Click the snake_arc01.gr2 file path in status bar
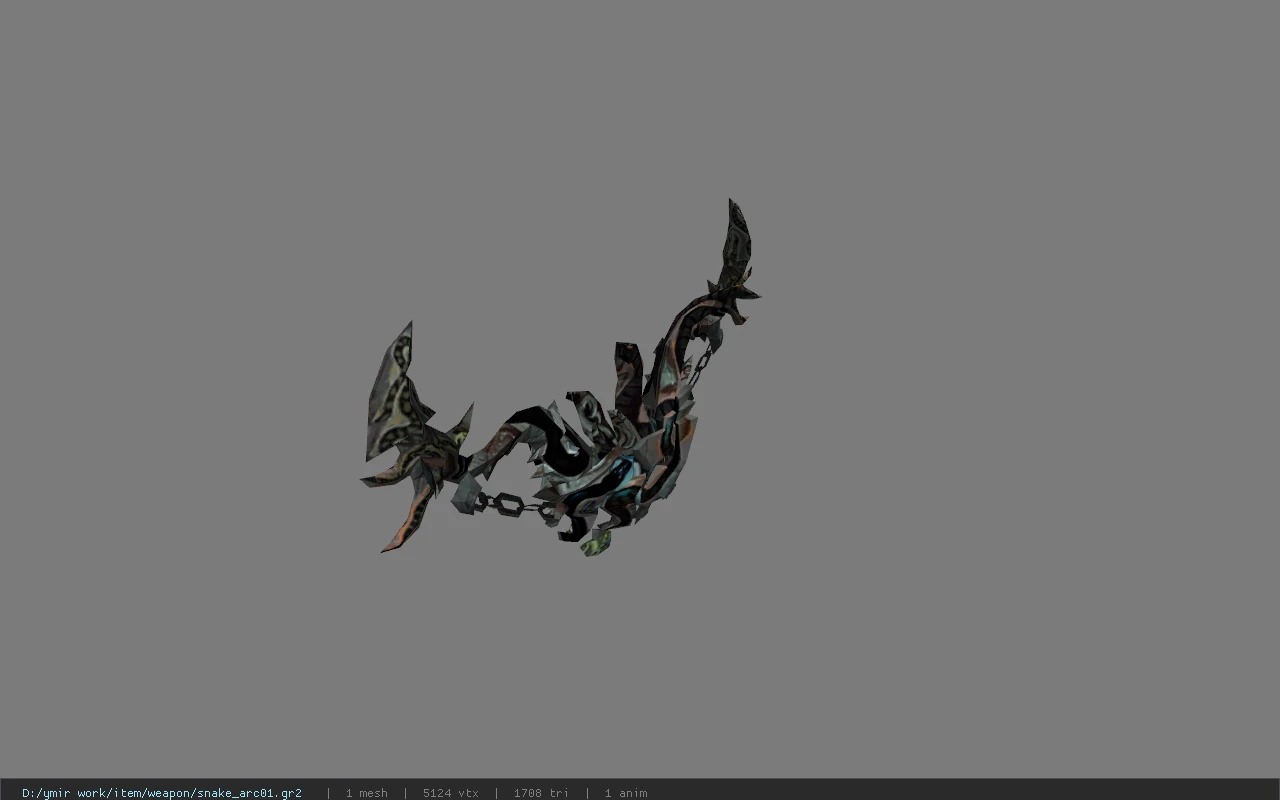This screenshot has height=800, width=1280. click(162, 793)
